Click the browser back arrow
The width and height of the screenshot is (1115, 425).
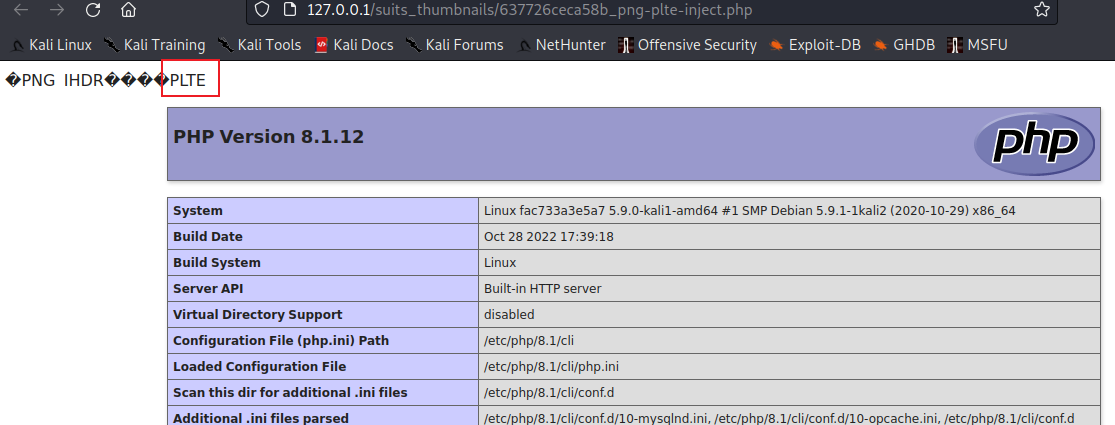[21, 10]
